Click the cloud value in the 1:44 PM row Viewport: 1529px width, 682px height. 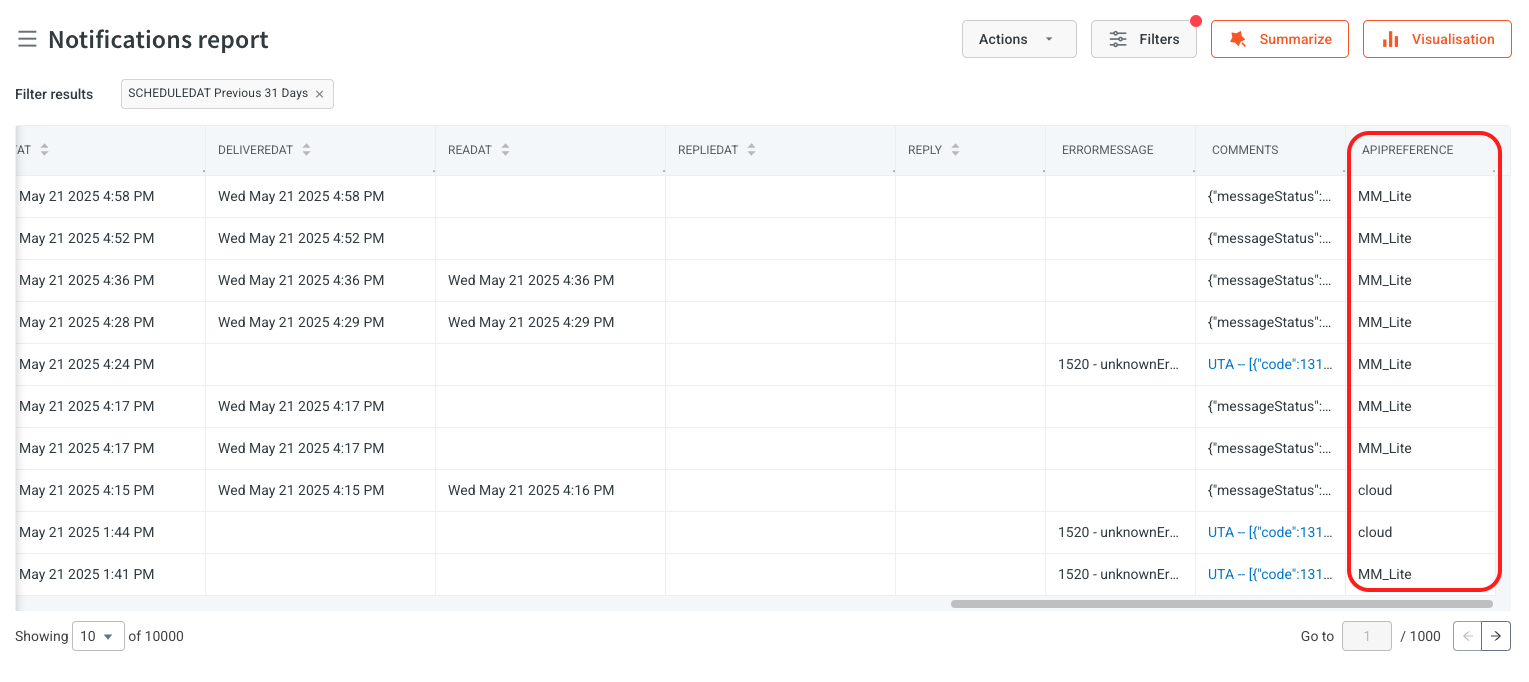(1375, 532)
